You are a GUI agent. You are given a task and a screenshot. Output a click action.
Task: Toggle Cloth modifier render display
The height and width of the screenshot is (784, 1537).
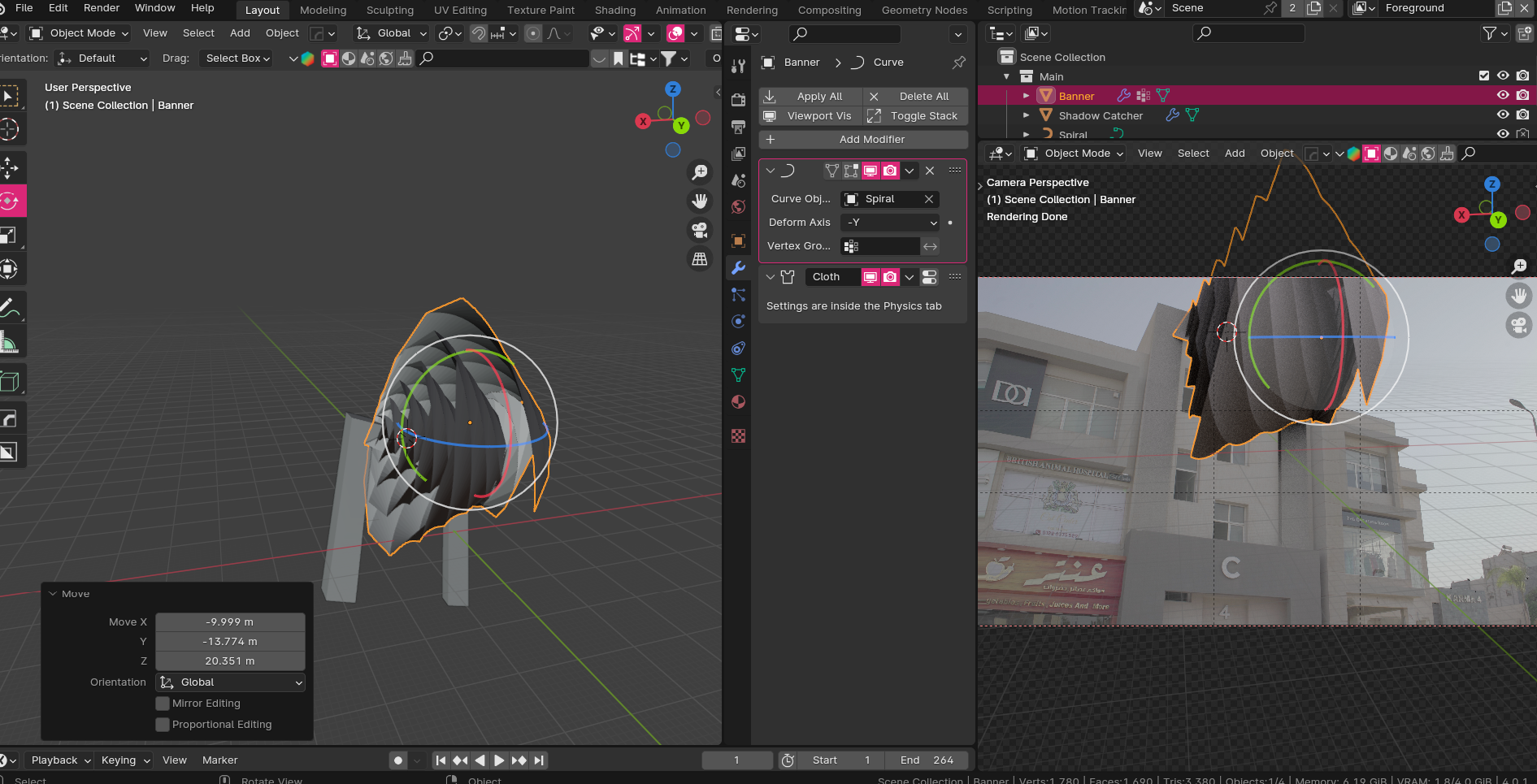click(890, 277)
